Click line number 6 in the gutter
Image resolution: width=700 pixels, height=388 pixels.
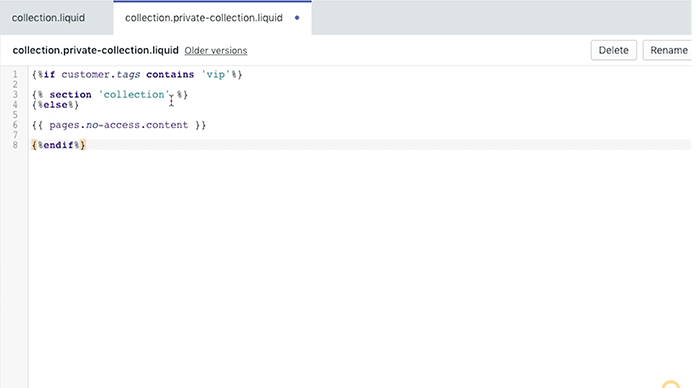click(x=15, y=125)
